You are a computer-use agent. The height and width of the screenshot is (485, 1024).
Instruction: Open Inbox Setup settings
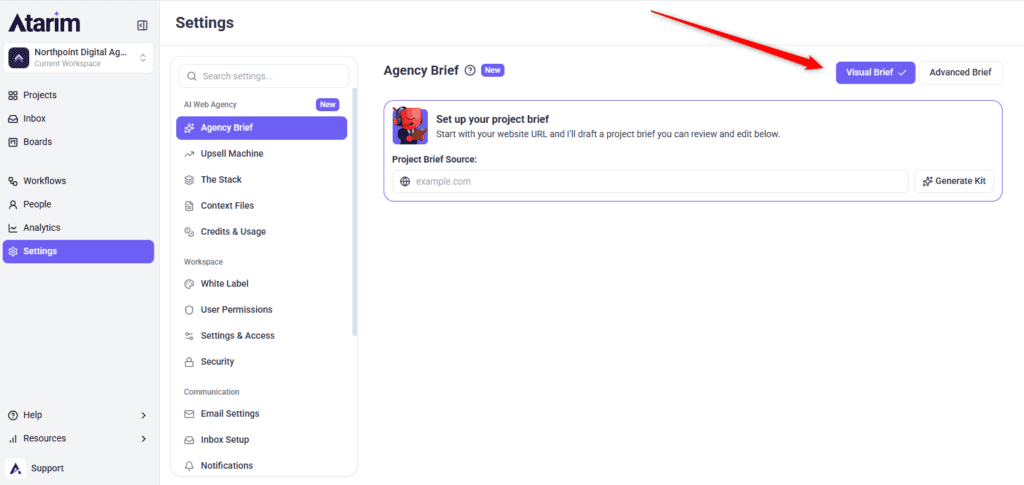pyautogui.click(x=261, y=440)
